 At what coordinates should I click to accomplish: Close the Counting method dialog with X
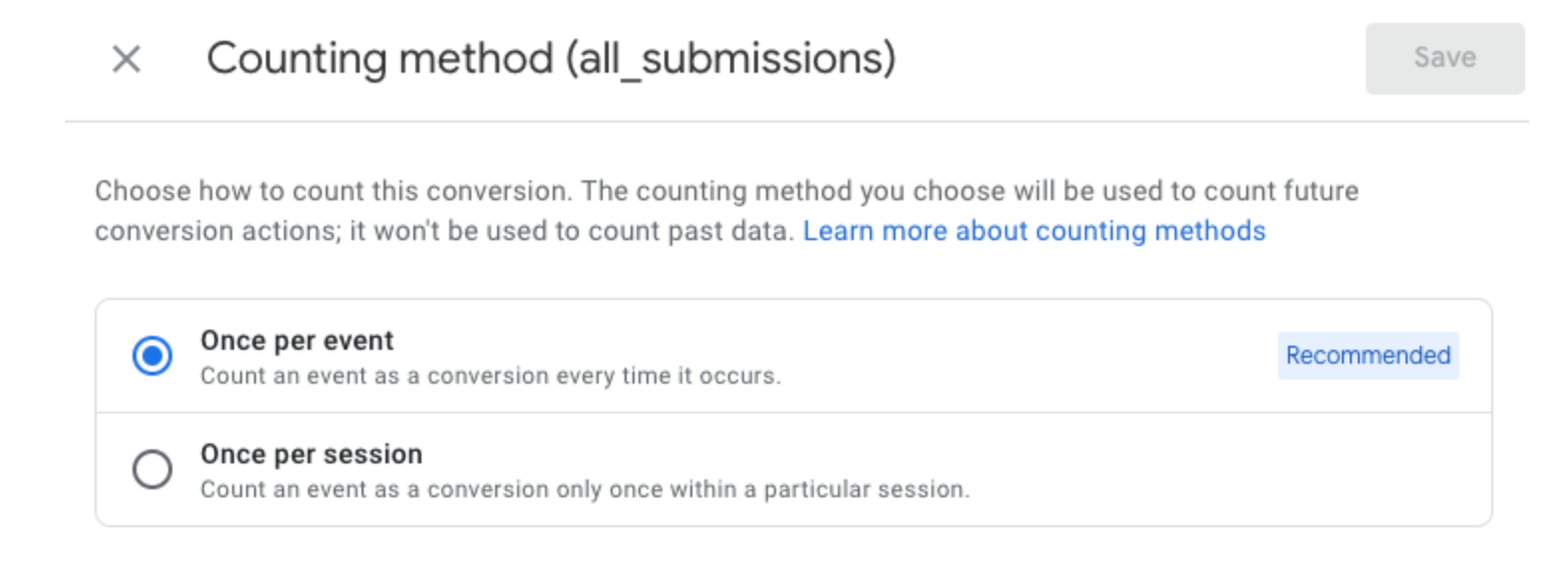pyautogui.click(x=127, y=59)
